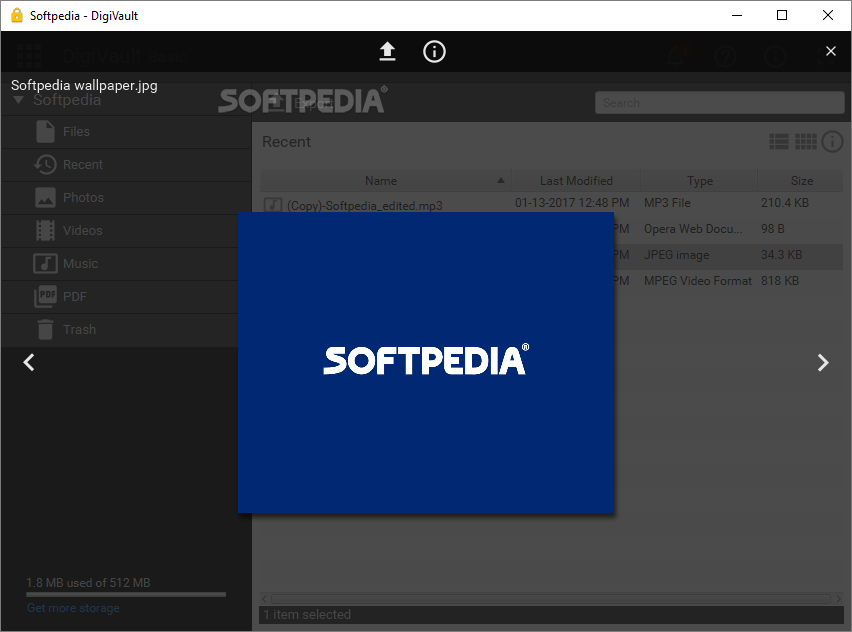Select the (Copy)-Softpedia_edited.mp3 file row
The image size is (852, 632).
tap(552, 203)
